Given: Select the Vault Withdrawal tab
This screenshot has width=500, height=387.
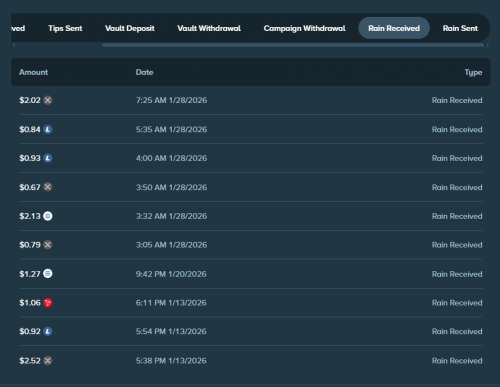Looking at the screenshot, I should [x=209, y=28].
